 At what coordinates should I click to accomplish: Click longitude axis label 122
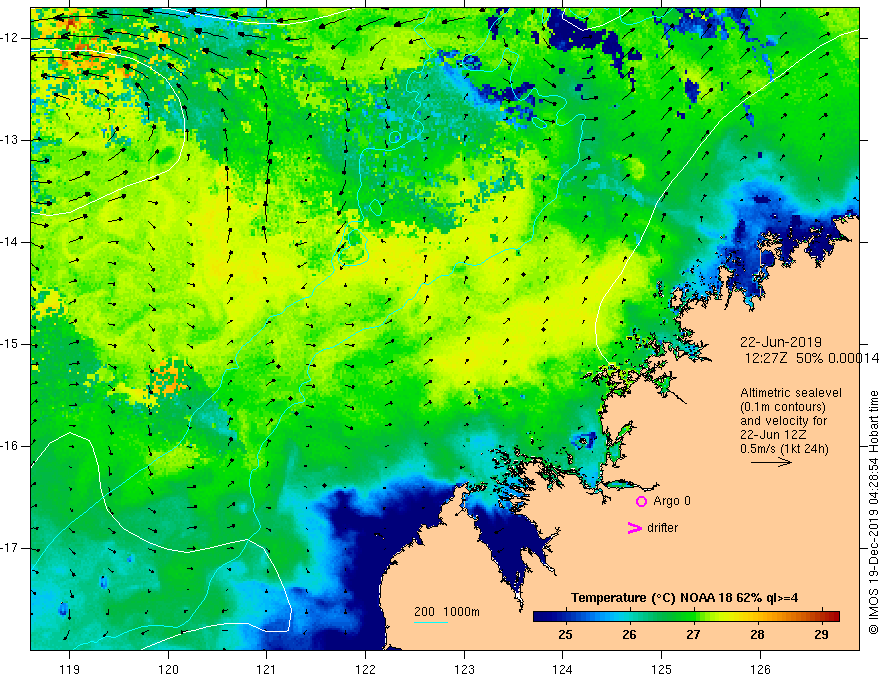pos(365,669)
